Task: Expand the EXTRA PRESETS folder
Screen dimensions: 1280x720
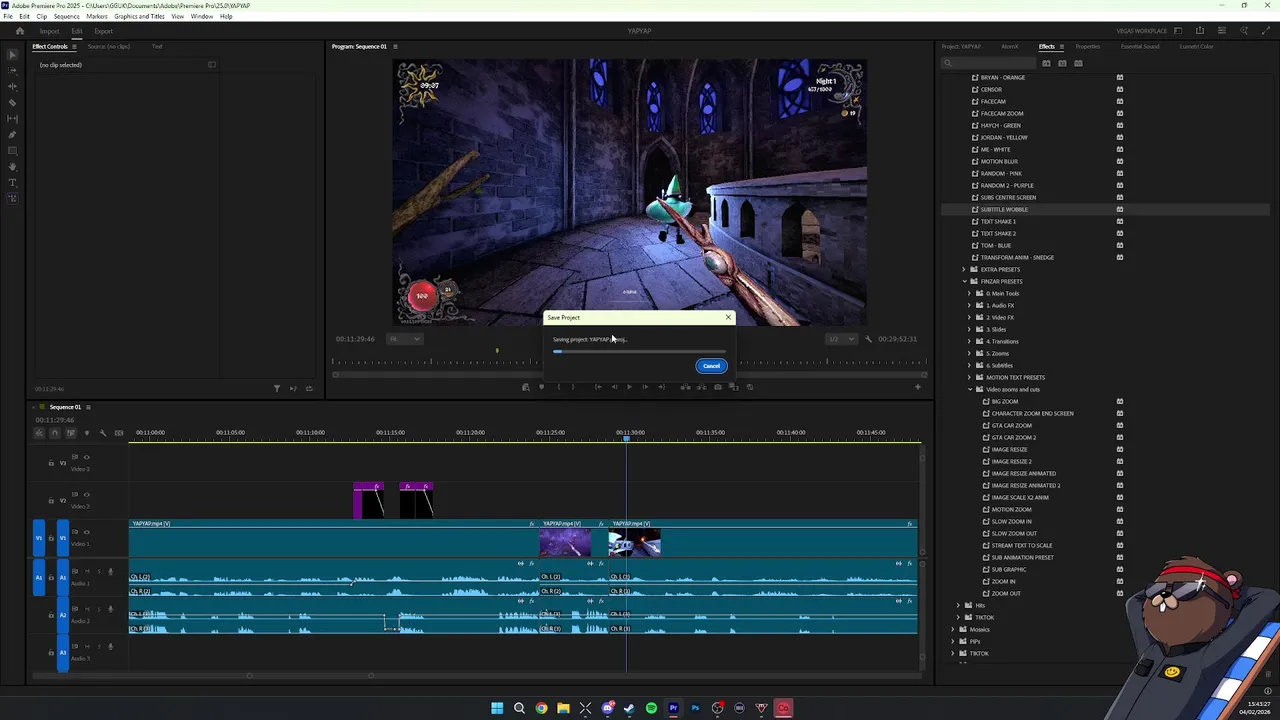Action: tap(965, 269)
